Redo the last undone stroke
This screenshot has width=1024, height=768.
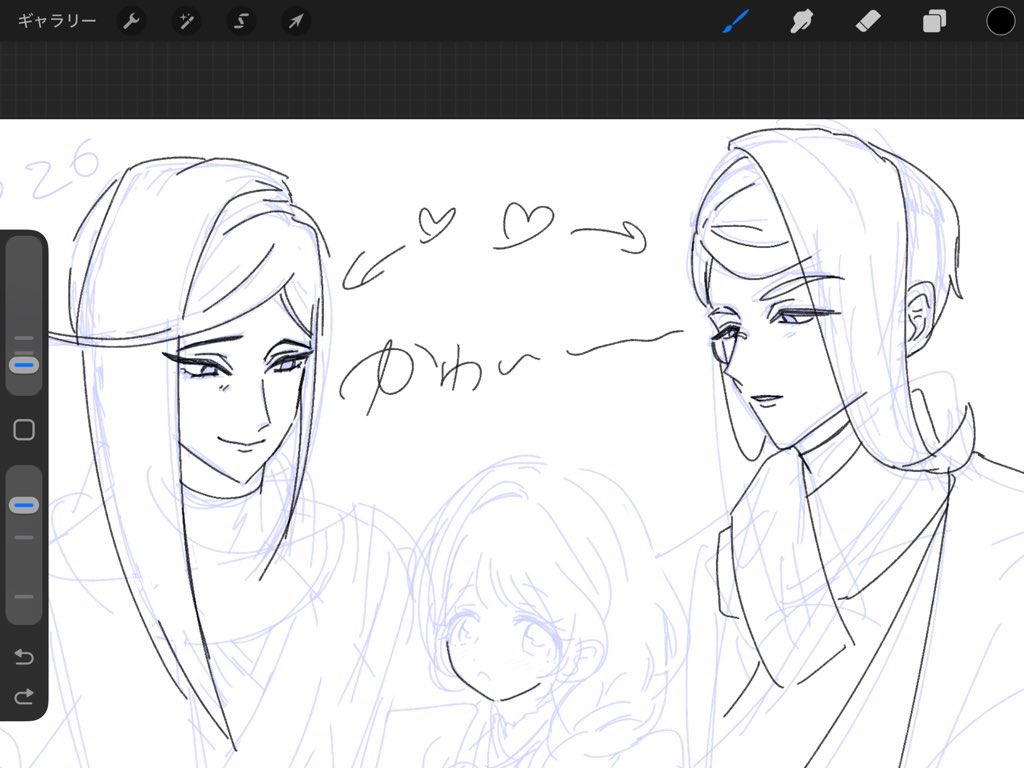click(x=24, y=696)
